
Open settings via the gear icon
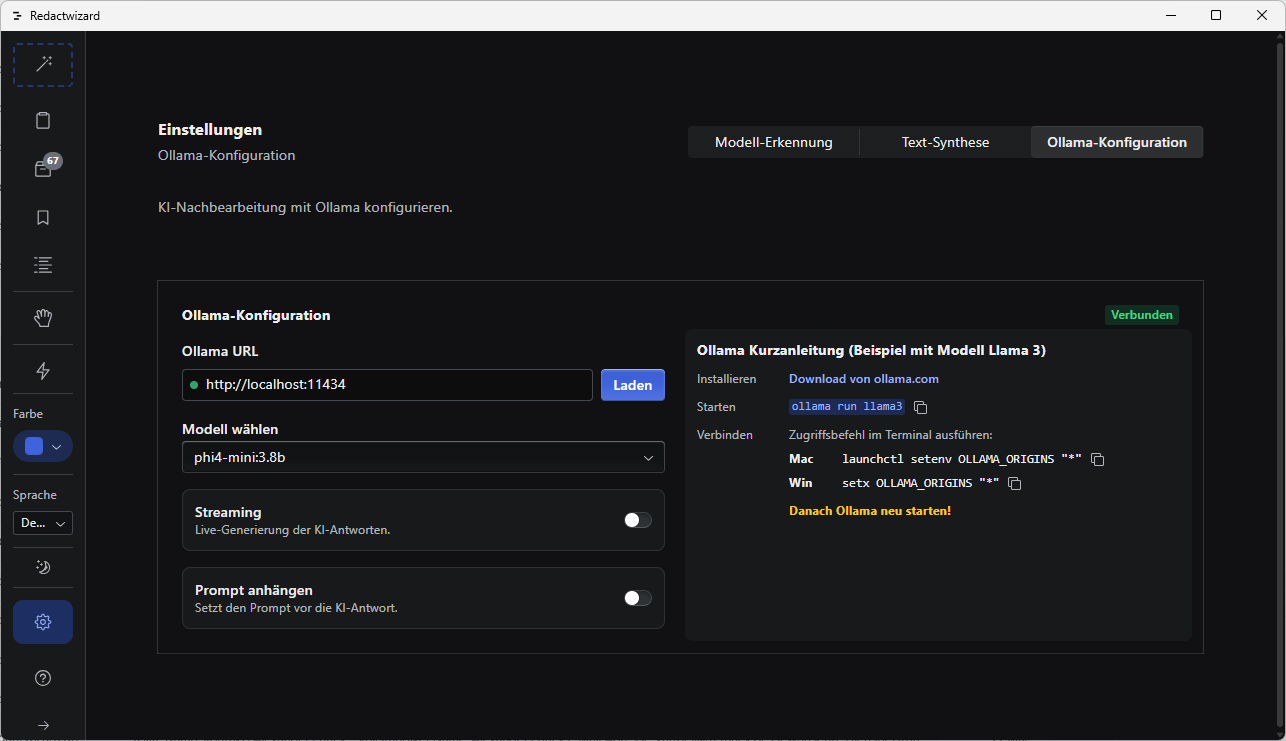click(x=43, y=622)
